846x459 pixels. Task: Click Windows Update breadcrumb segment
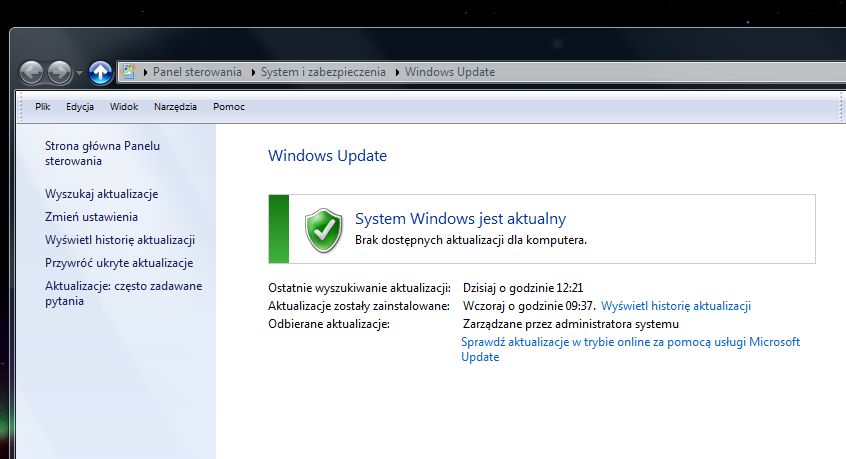[x=450, y=72]
